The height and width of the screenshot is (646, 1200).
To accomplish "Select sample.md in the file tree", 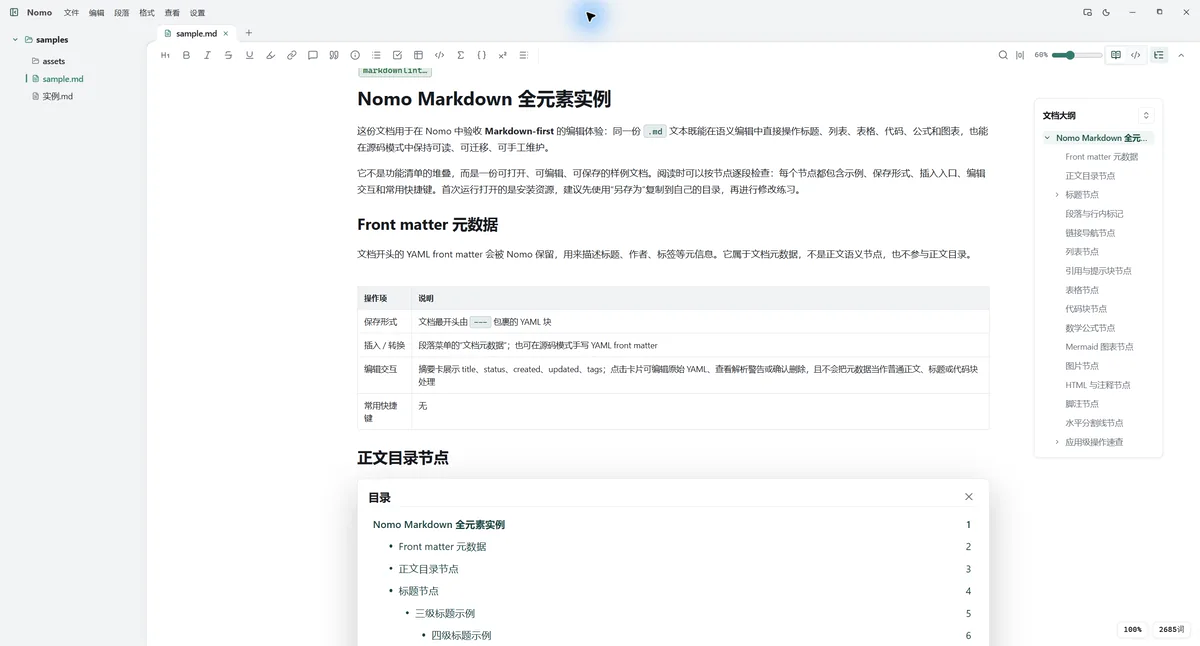I will (57, 78).
